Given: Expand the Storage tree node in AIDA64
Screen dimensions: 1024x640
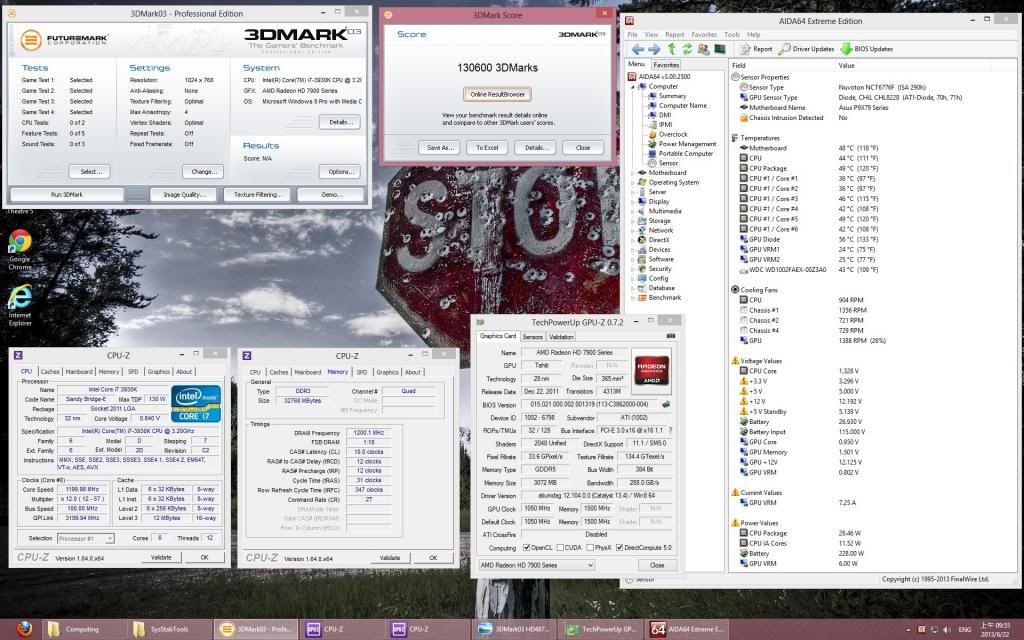Looking at the screenshot, I should (633, 221).
